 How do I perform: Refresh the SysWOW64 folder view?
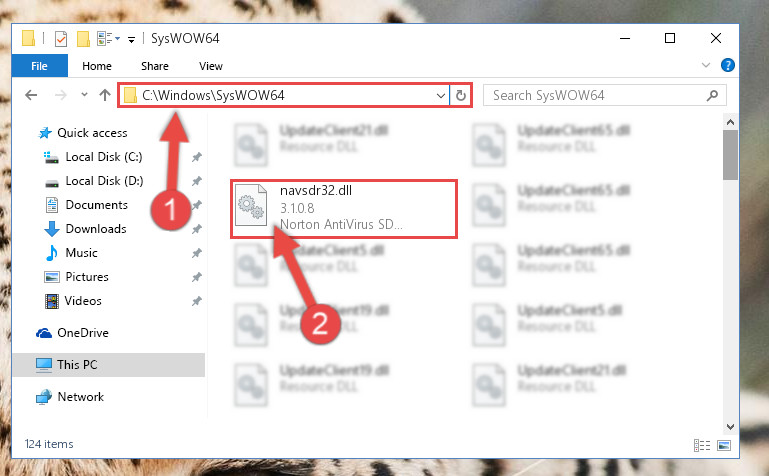(461, 95)
